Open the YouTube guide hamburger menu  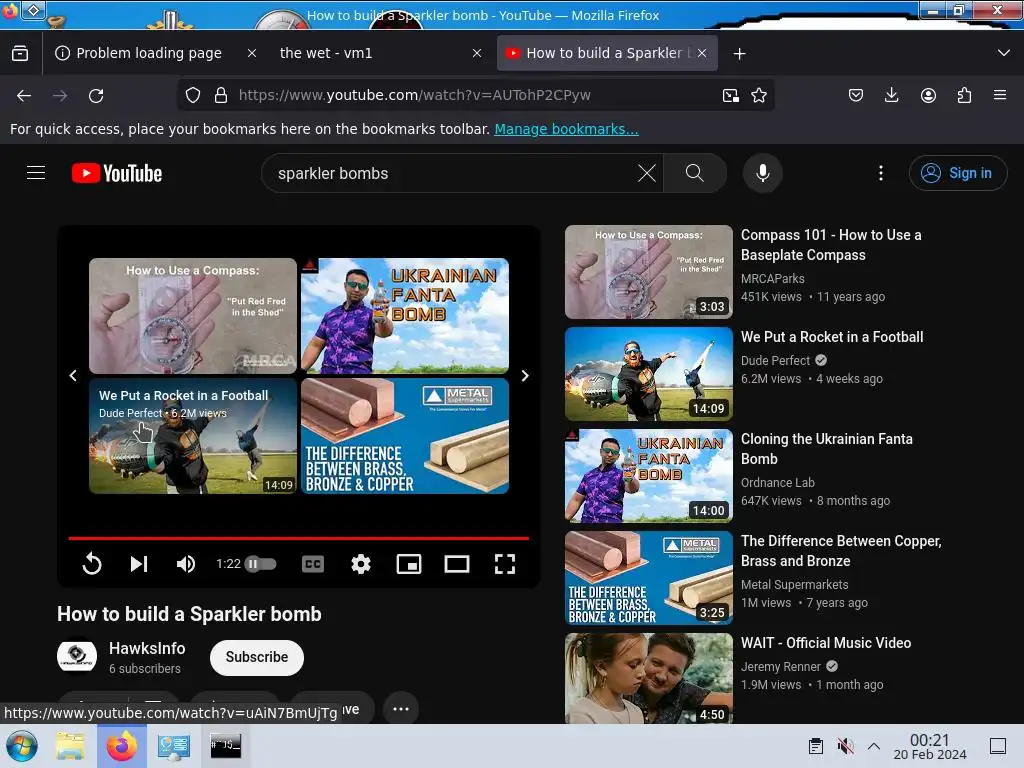tap(36, 173)
